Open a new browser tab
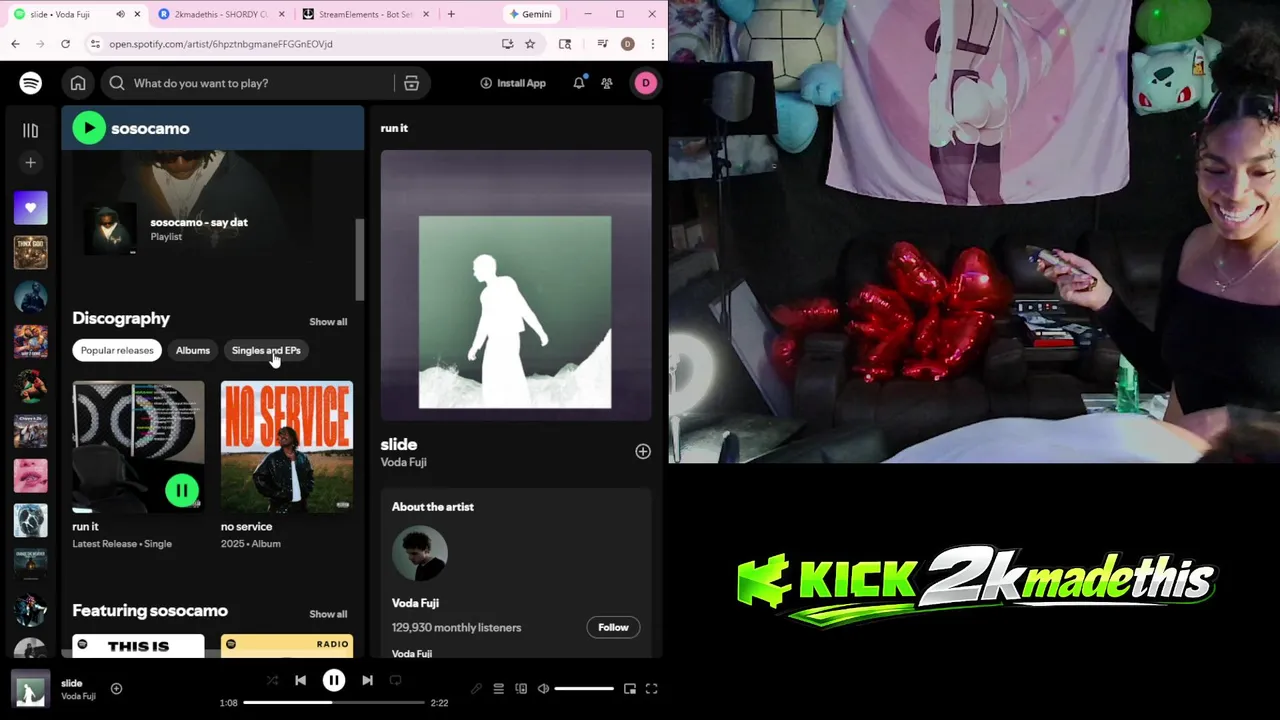The image size is (1280, 720). (x=451, y=14)
